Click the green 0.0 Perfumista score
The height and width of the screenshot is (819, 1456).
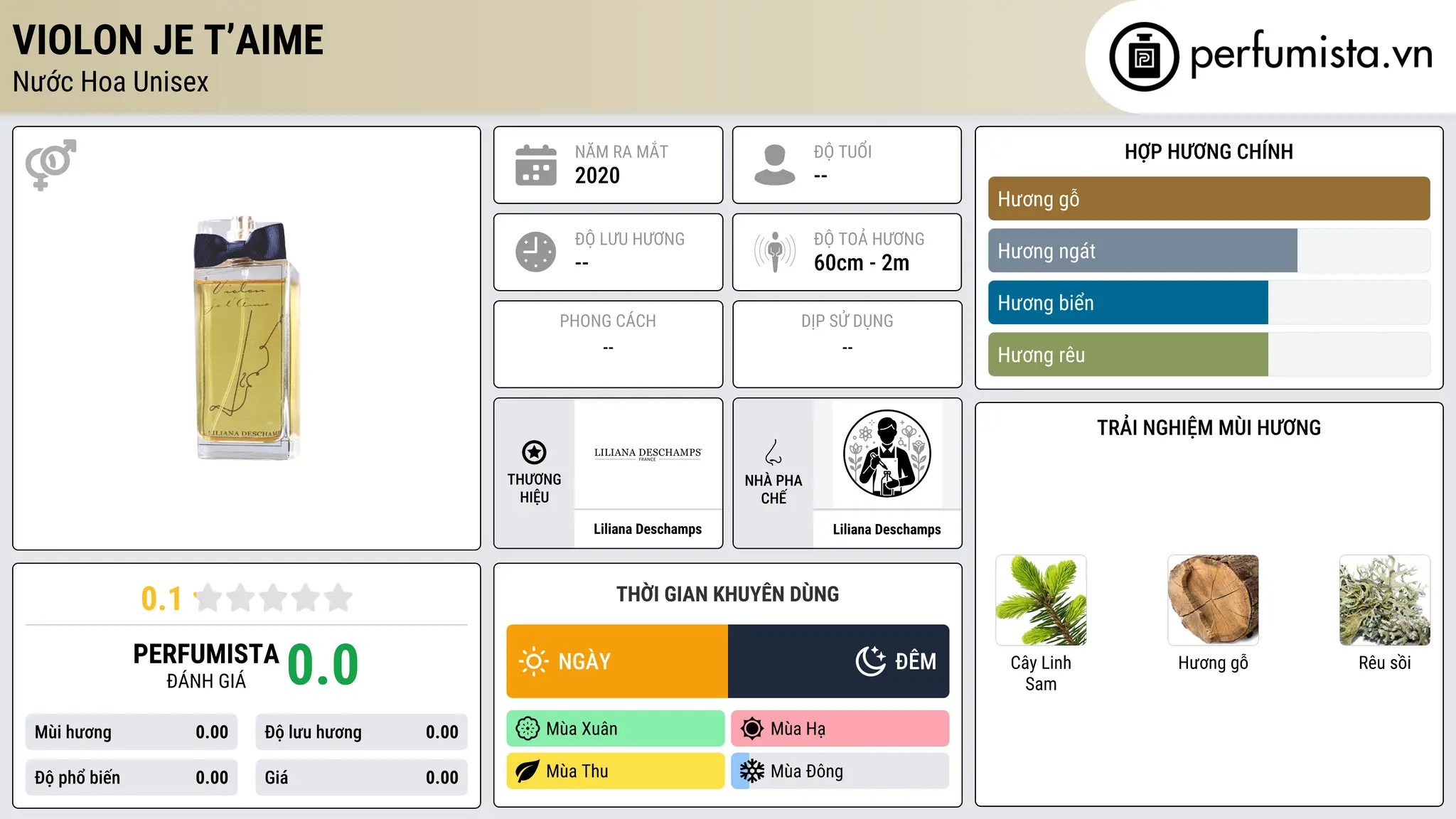[323, 665]
